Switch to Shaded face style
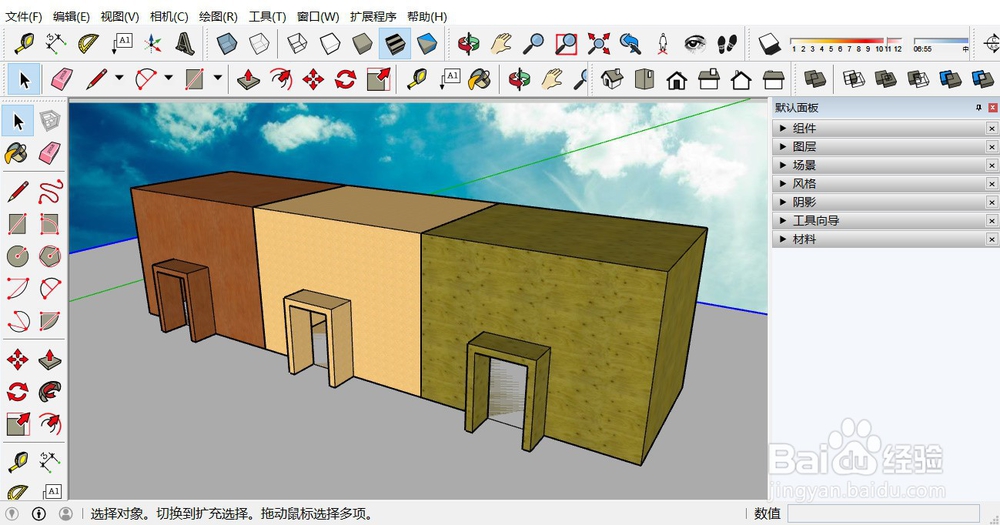This screenshot has height=525, width=1000. point(362,43)
